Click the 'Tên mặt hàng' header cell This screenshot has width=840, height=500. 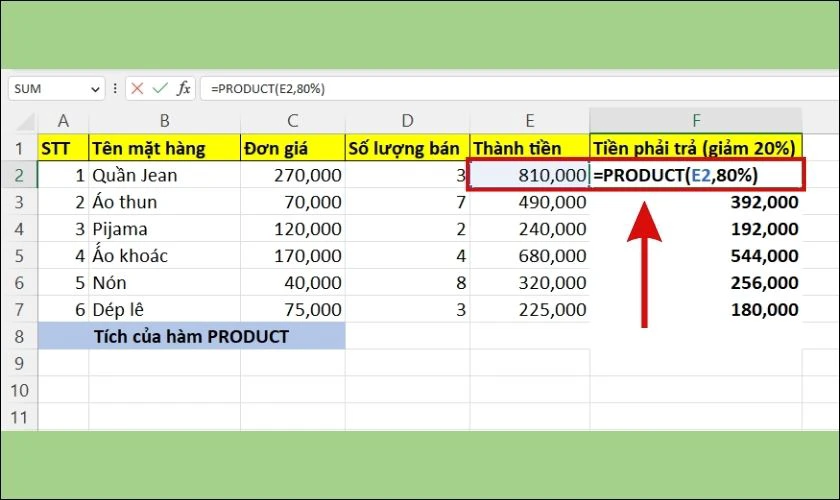(164, 148)
